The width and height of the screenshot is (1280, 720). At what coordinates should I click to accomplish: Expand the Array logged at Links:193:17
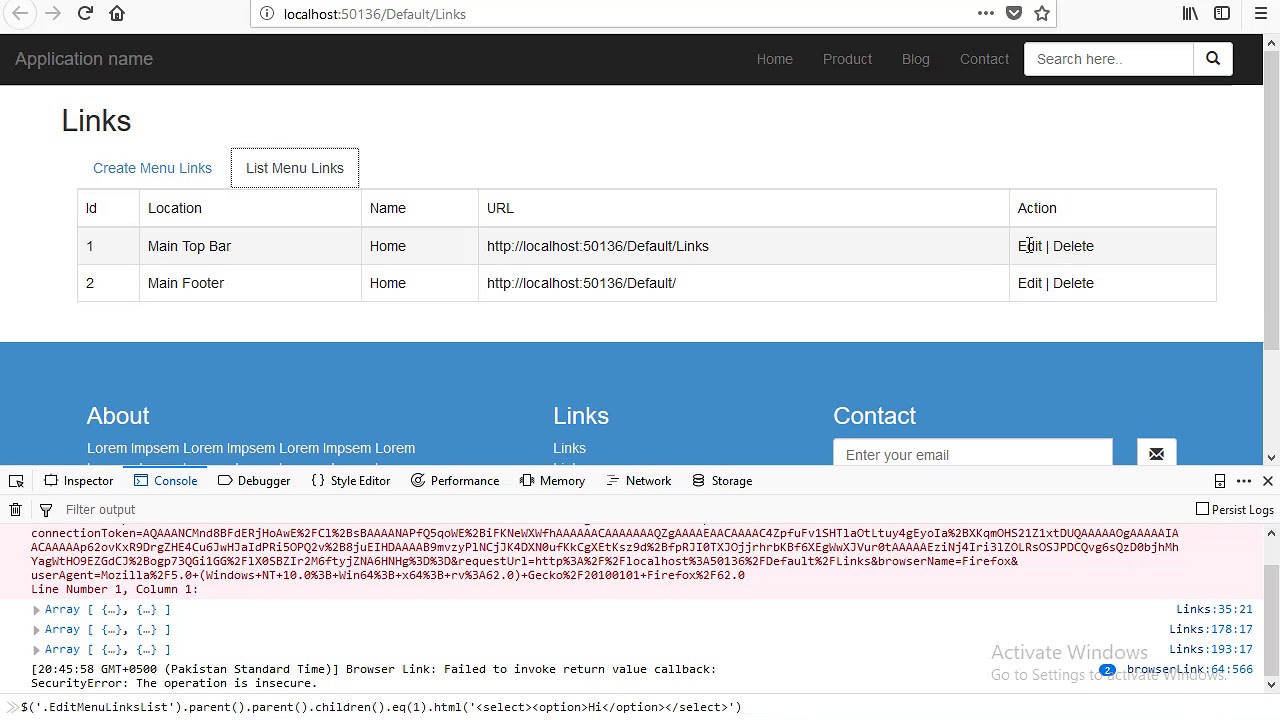(x=36, y=650)
